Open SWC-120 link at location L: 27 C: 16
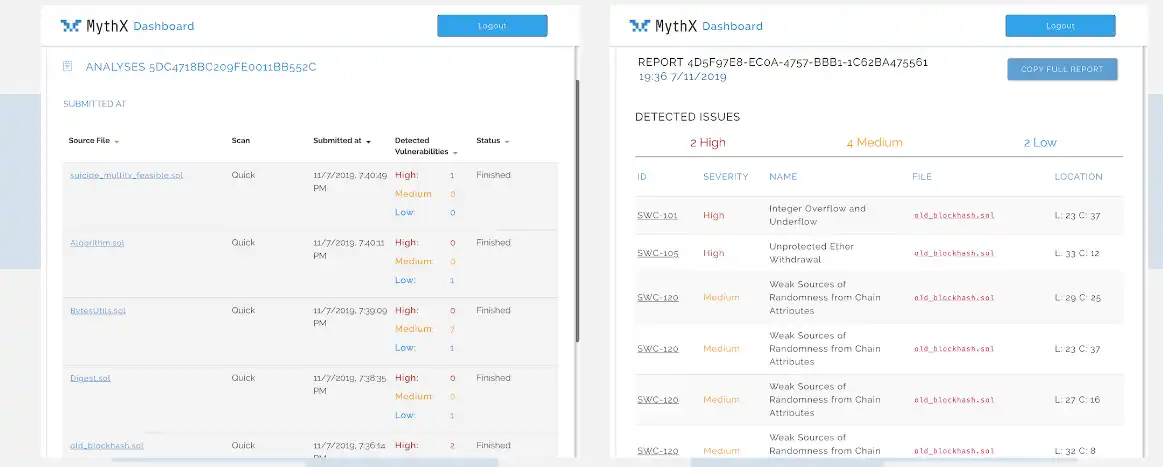The image size is (1163, 467). pyautogui.click(x=658, y=400)
